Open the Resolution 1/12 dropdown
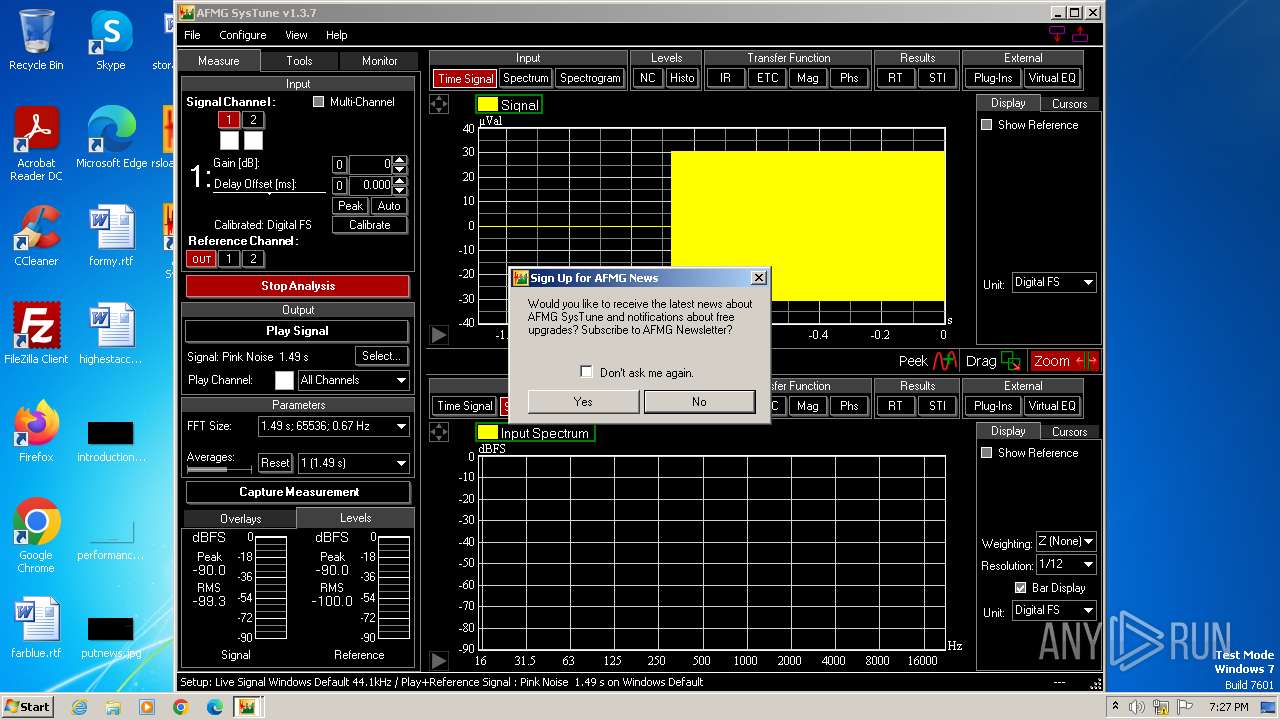Image resolution: width=1280 pixels, height=720 pixels. tap(1066, 565)
